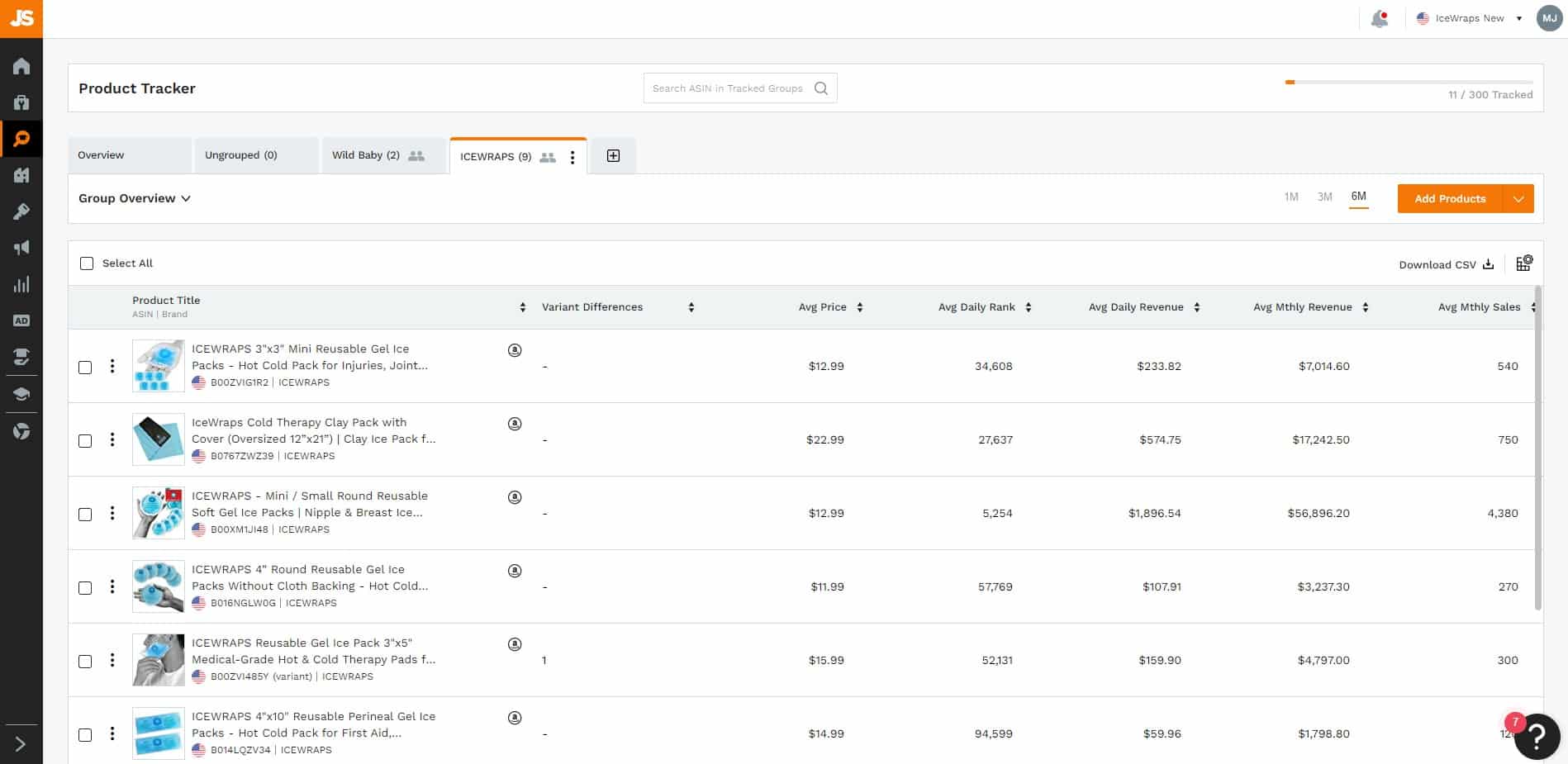The height and width of the screenshot is (764, 1568).
Task: Open the notifications bell
Action: point(1380,19)
